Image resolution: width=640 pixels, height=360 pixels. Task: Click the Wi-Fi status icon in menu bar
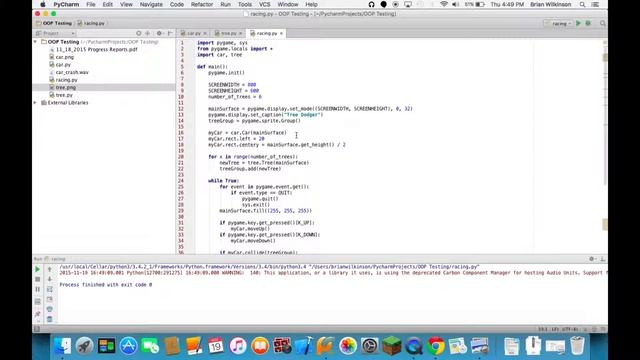(x=444, y=4)
